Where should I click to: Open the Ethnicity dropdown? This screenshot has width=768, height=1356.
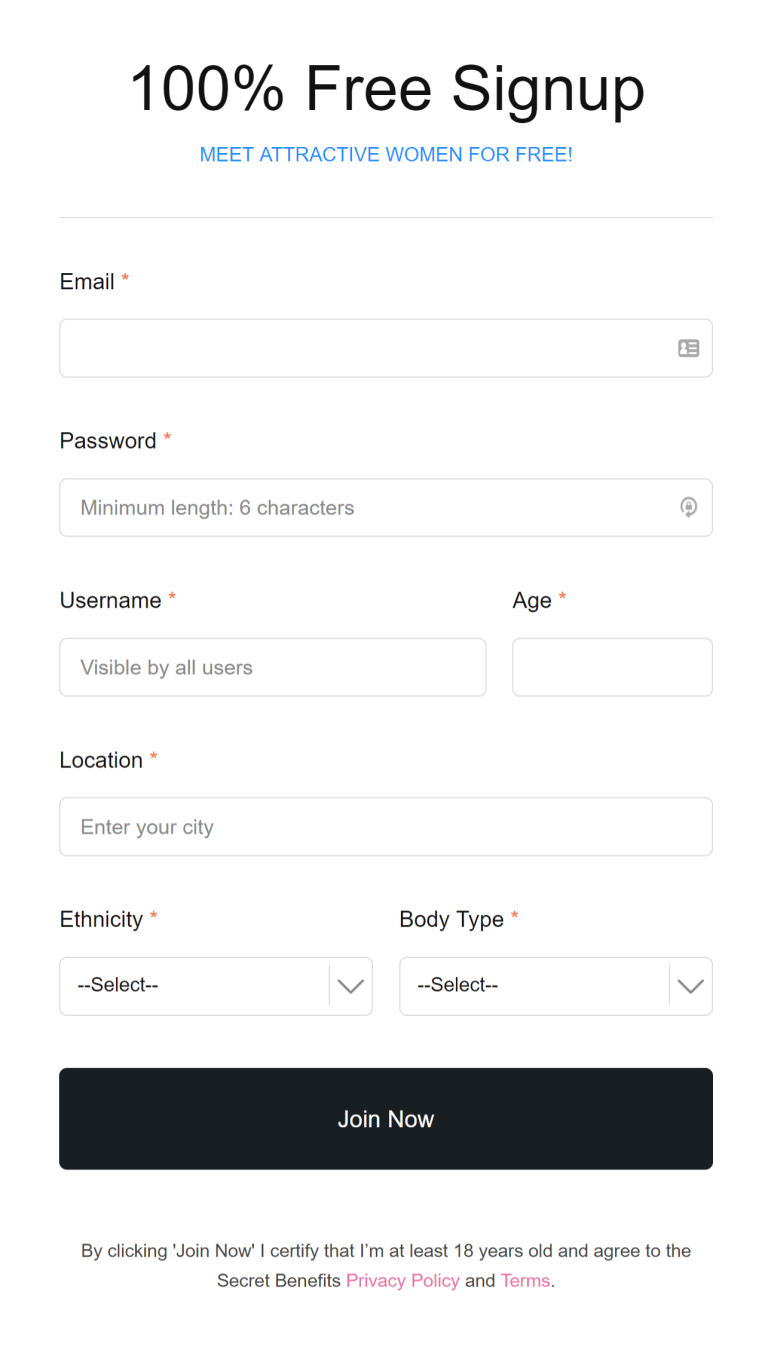tap(216, 986)
